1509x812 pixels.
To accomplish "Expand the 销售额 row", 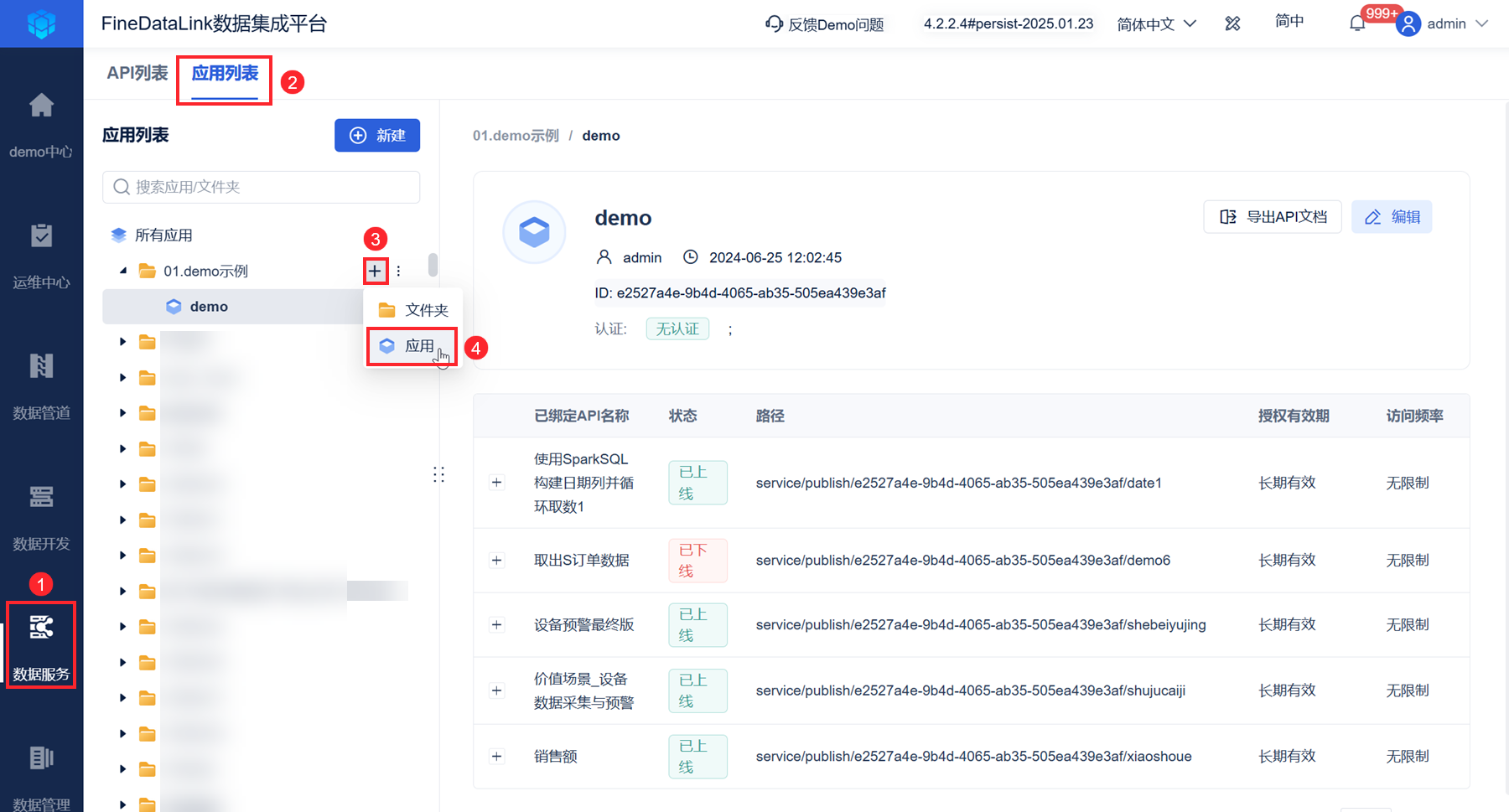I will pyautogui.click(x=497, y=757).
